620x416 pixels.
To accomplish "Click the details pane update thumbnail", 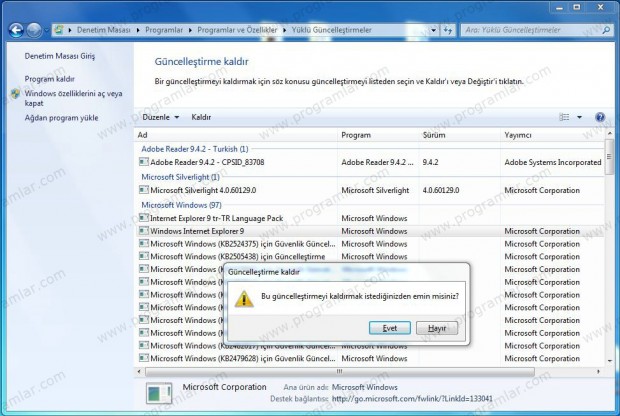I will [159, 393].
